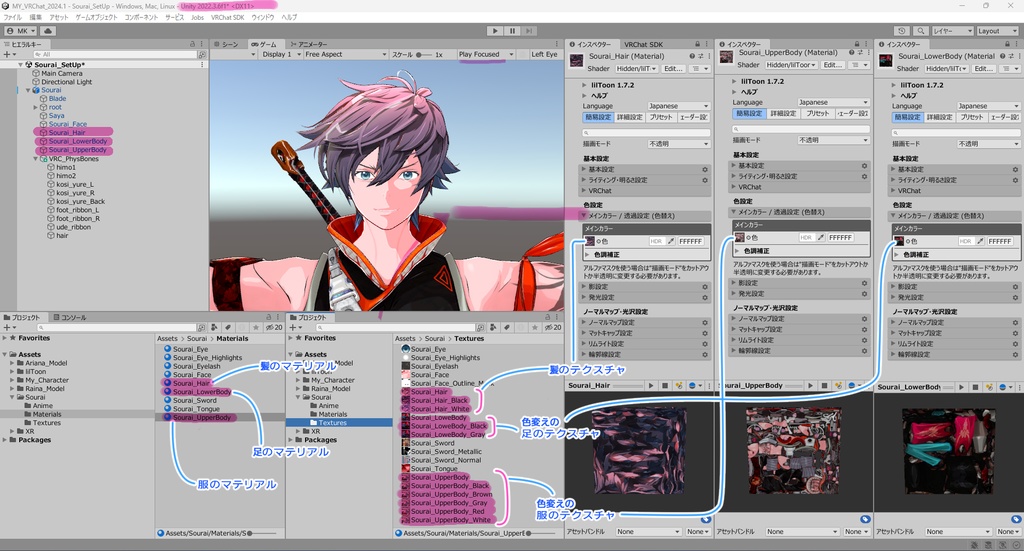Viewport: 1024px width, 551px height.
Task: Click the help icon beside Sourai_Hair (Material)
Action: [x=692, y=56]
